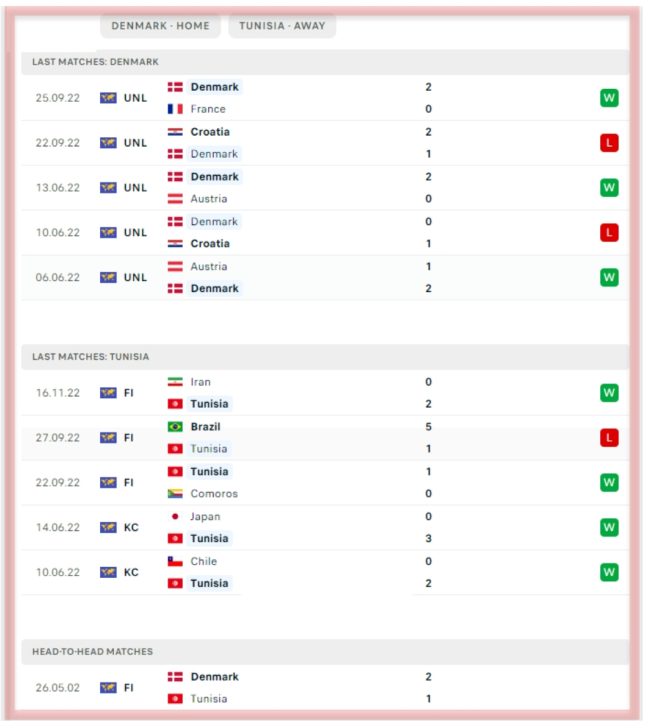Click the KC competition label on 14.06.22
The width and height of the screenshot is (650, 728).
coord(131,527)
